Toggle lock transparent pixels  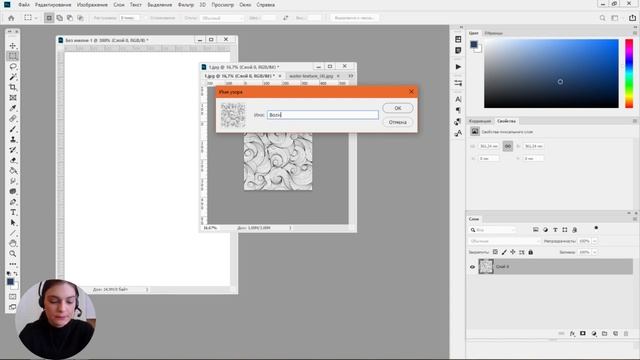495,252
